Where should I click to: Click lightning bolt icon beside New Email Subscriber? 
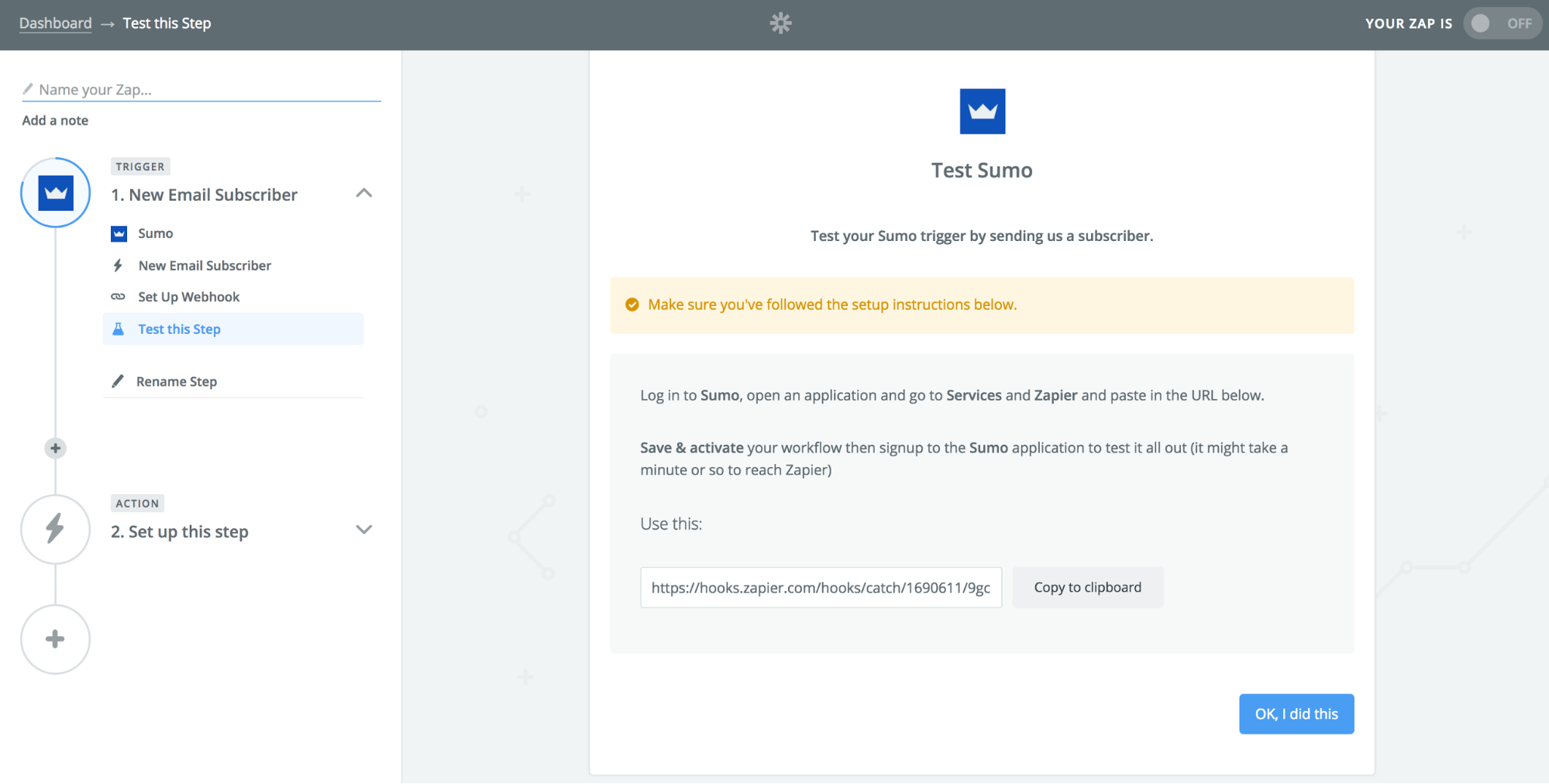pyautogui.click(x=118, y=266)
